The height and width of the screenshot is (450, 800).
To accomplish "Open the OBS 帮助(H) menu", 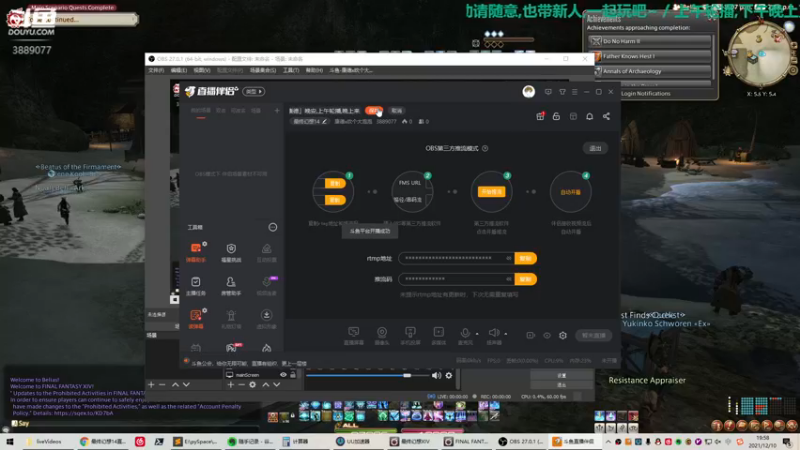I will click(314, 70).
